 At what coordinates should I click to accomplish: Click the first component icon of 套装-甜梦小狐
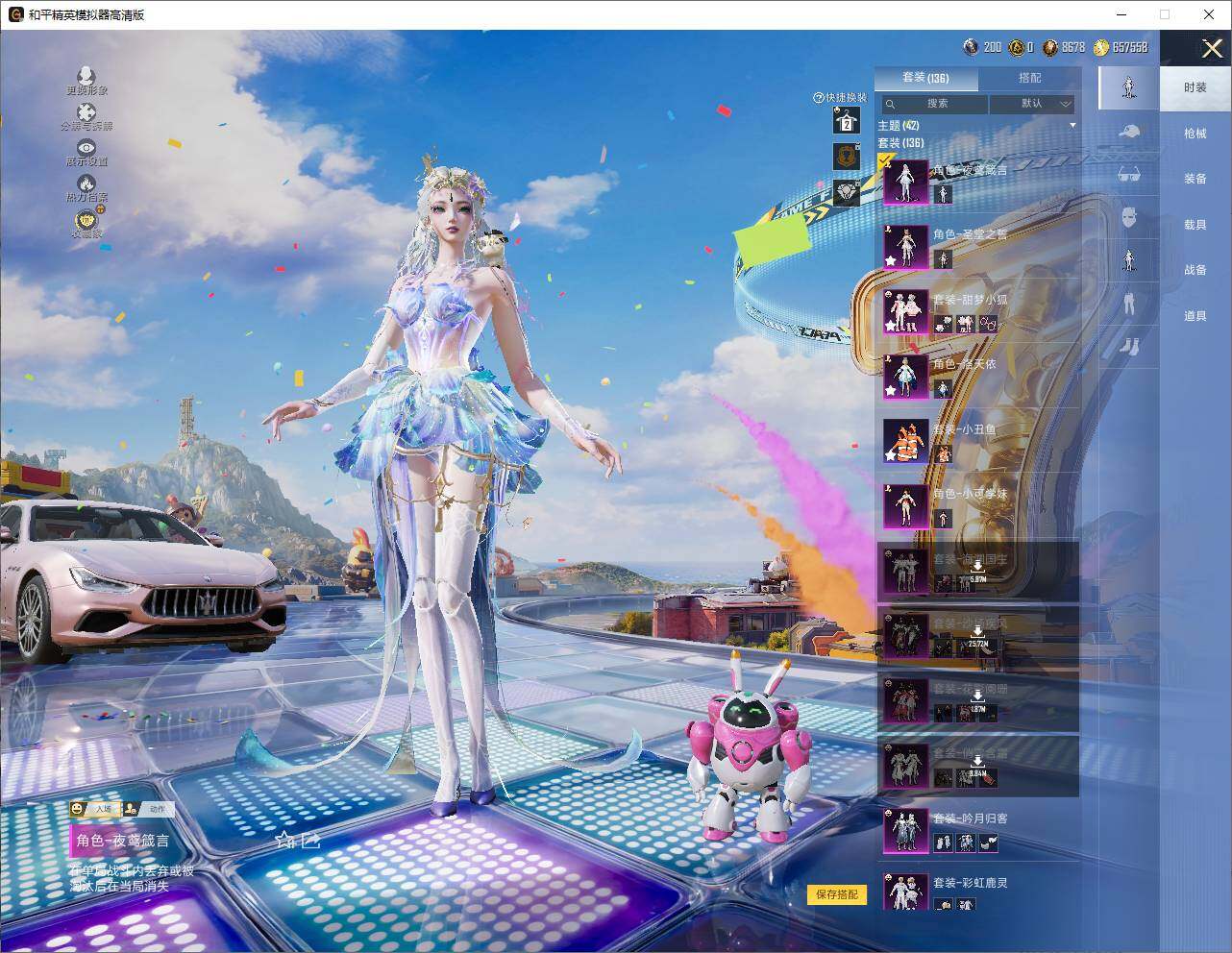click(943, 324)
